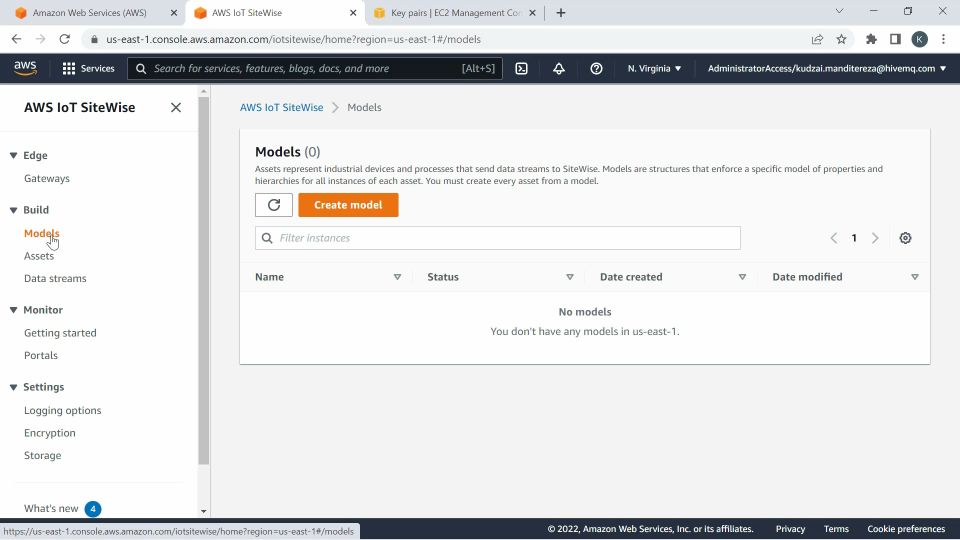Open the N. Virginia region dropdown
The image size is (960, 540).
pyautogui.click(x=654, y=69)
